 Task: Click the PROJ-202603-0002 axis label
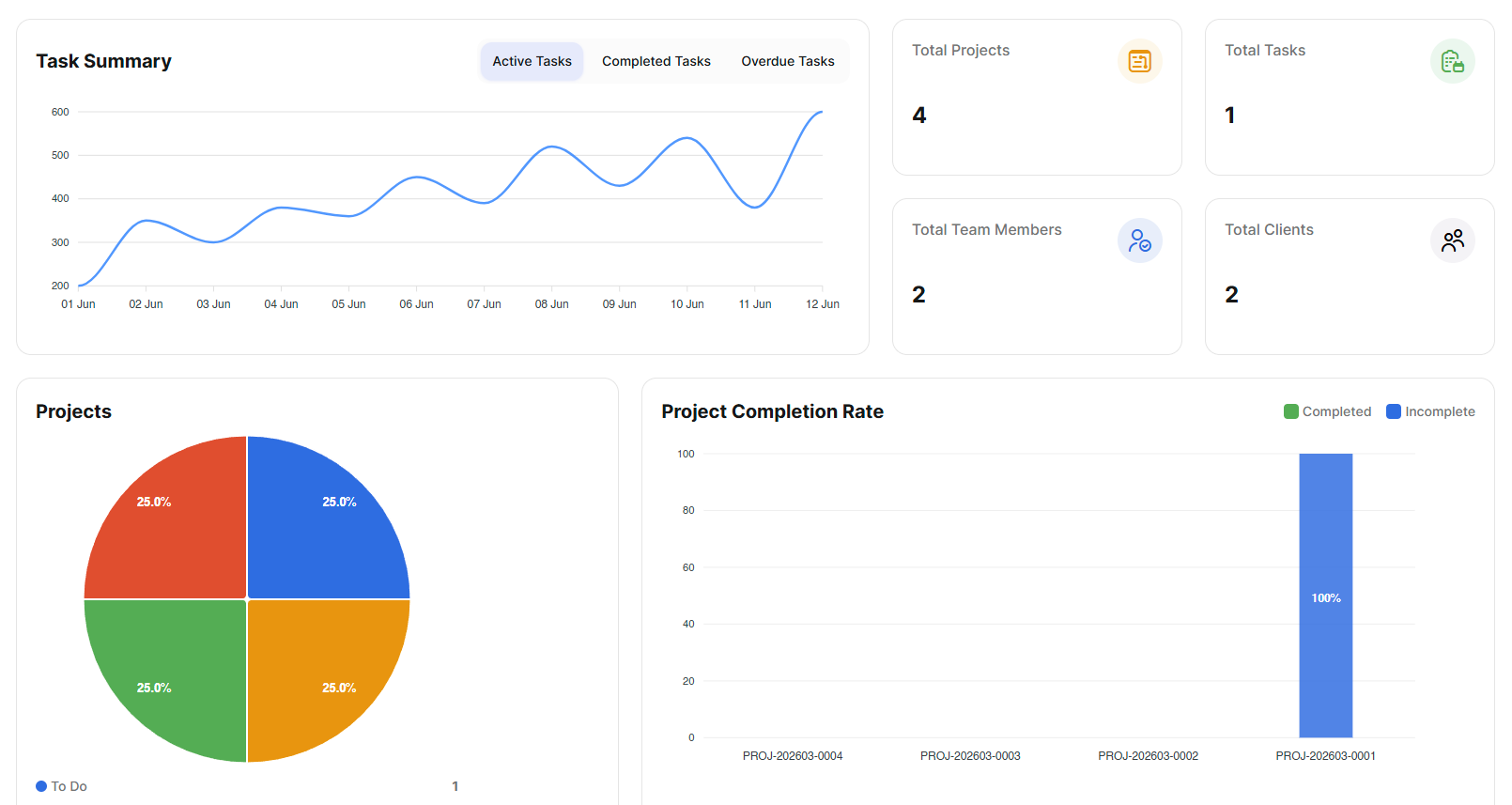tap(1148, 756)
